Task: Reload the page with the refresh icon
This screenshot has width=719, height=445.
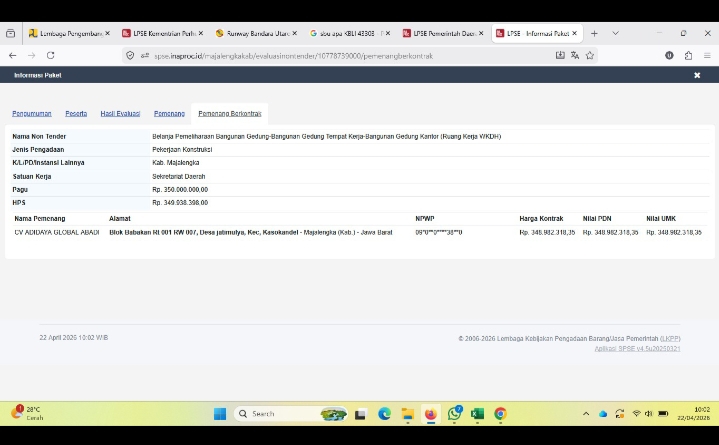Action: tap(50, 55)
